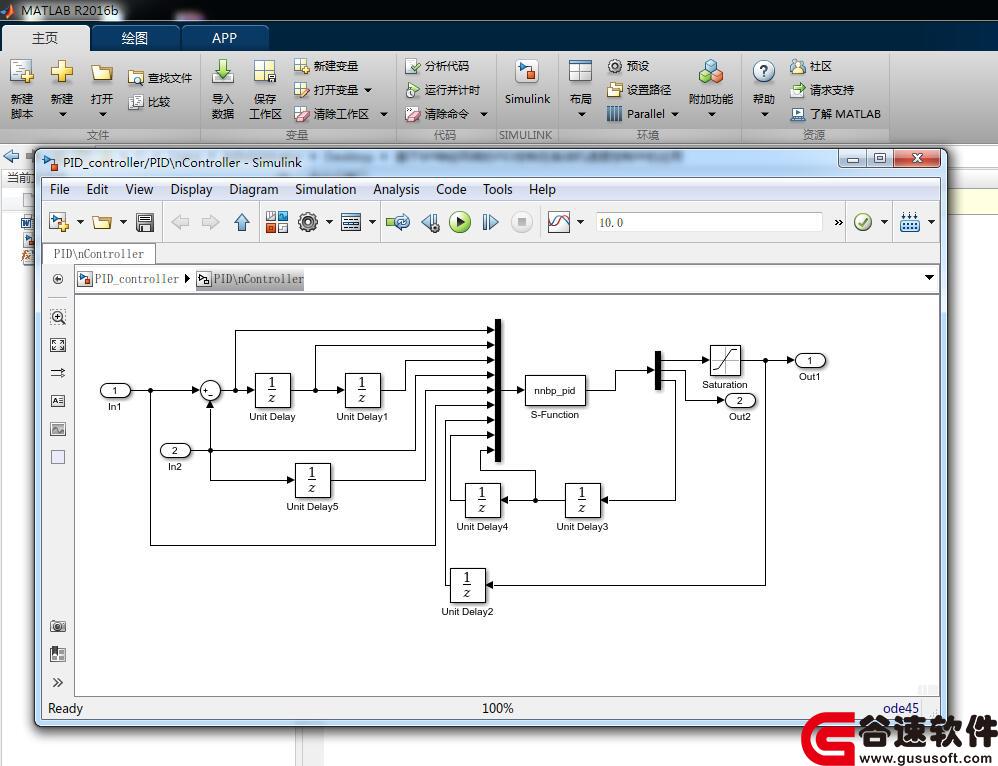Click the 100% zoom level in status bar

point(497,708)
